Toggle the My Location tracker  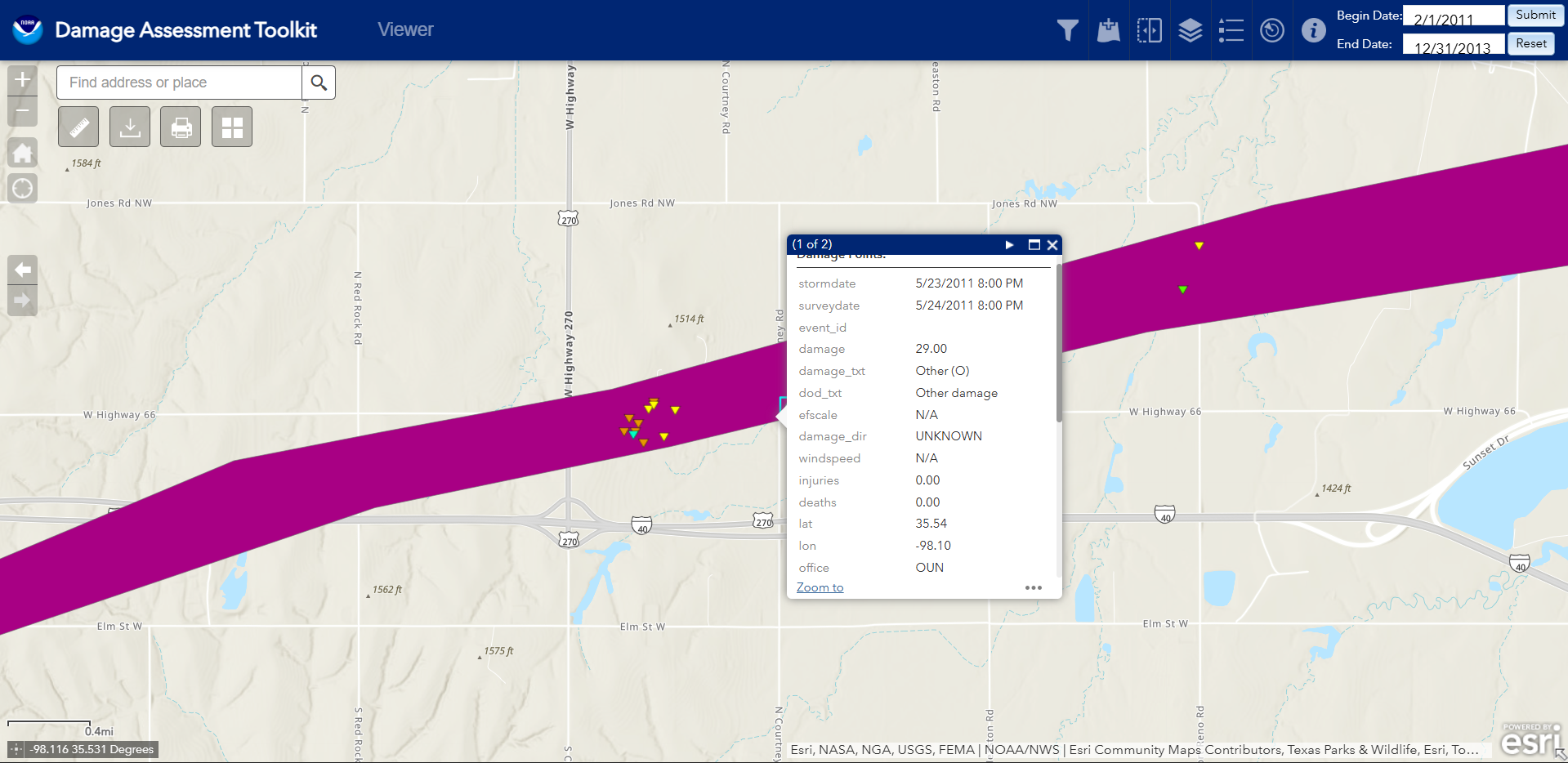click(23, 189)
